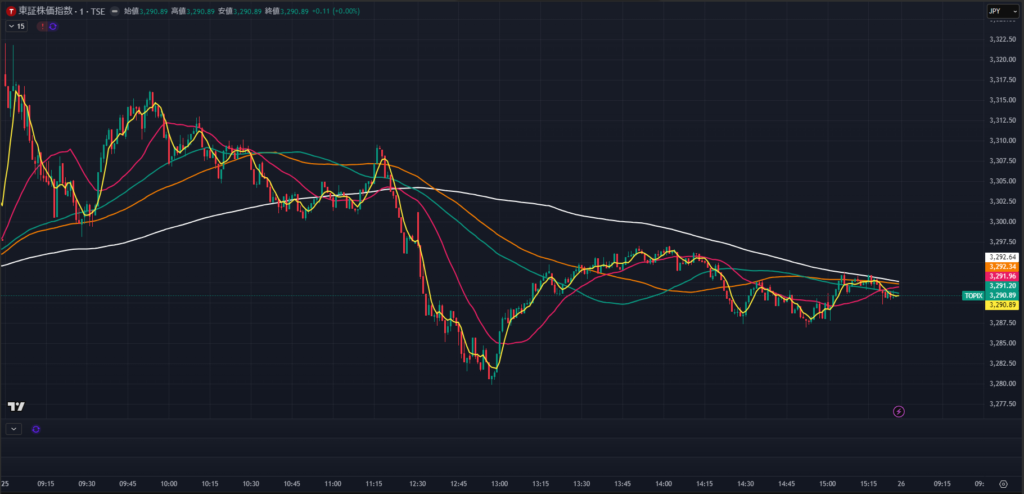Select the white 3,292.64 price label
1024x494 pixels.
point(1001,258)
